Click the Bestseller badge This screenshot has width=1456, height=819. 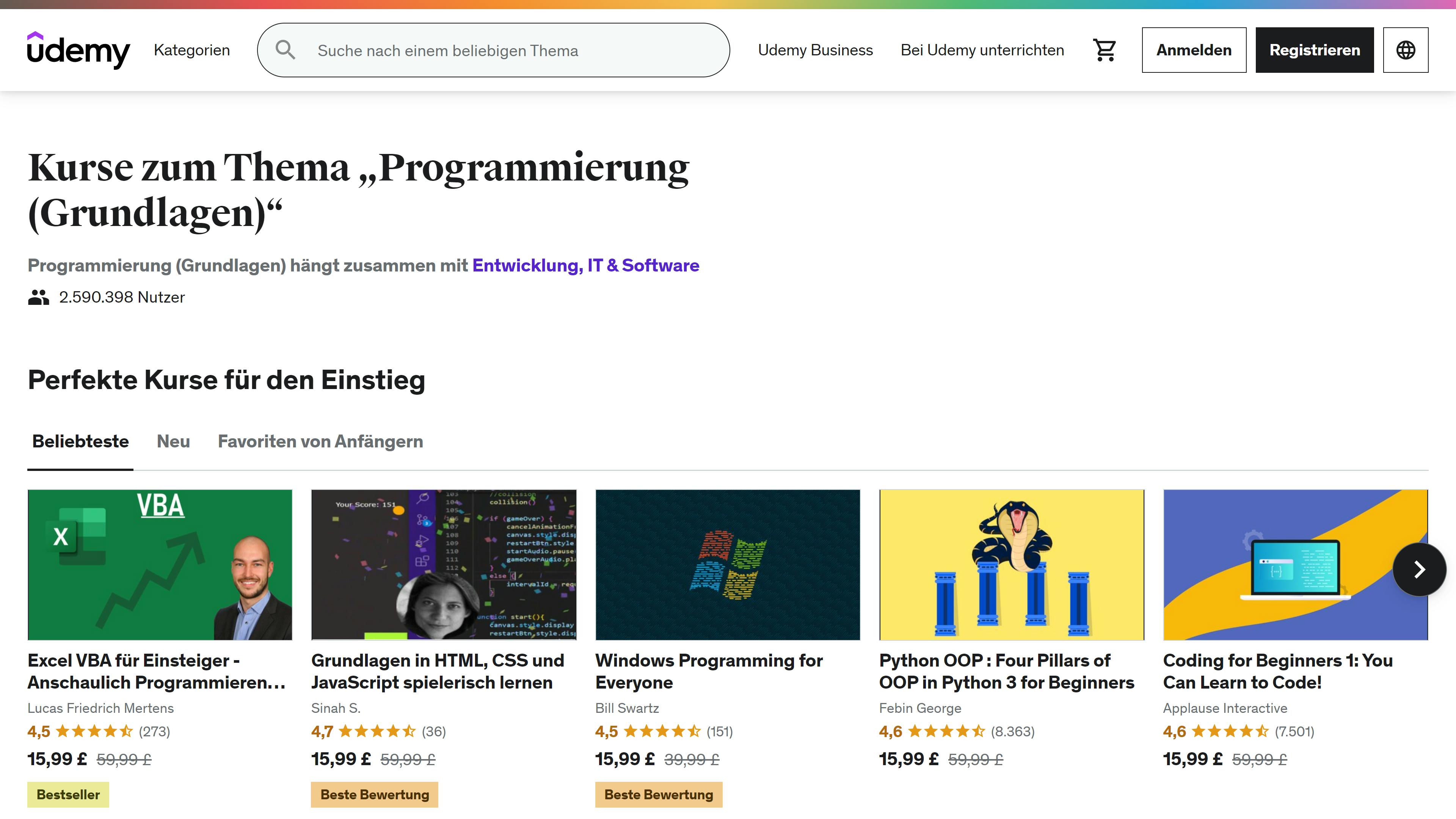pyautogui.click(x=68, y=795)
